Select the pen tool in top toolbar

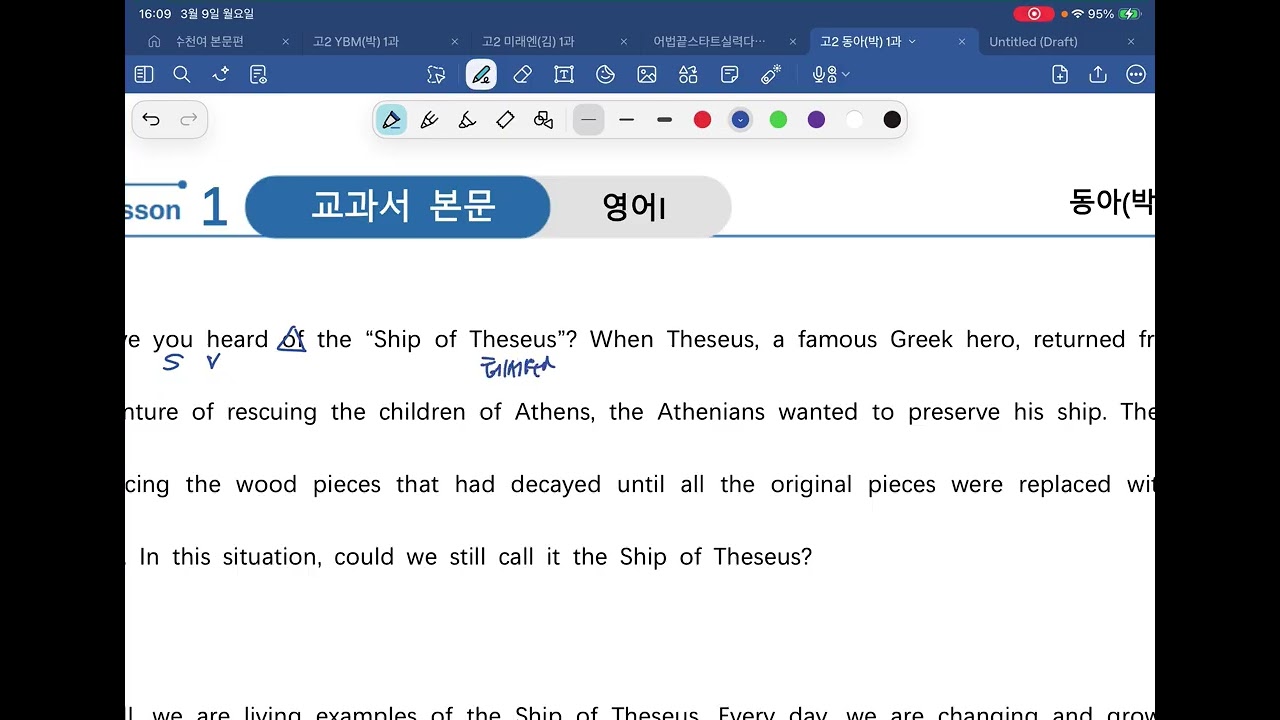tap(481, 74)
